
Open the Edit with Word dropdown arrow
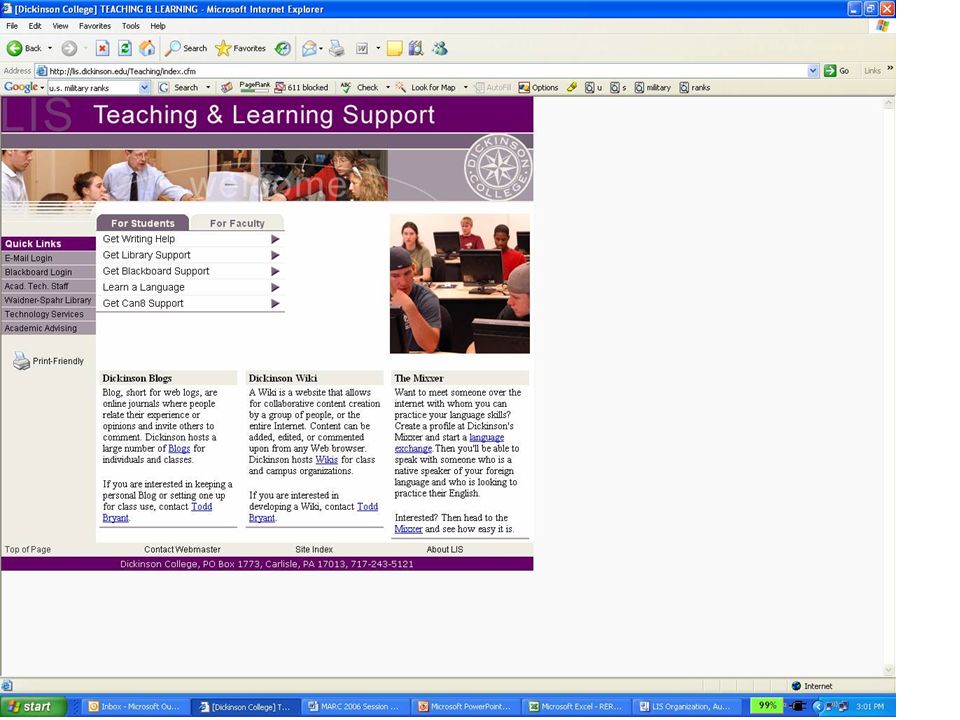pos(378,48)
